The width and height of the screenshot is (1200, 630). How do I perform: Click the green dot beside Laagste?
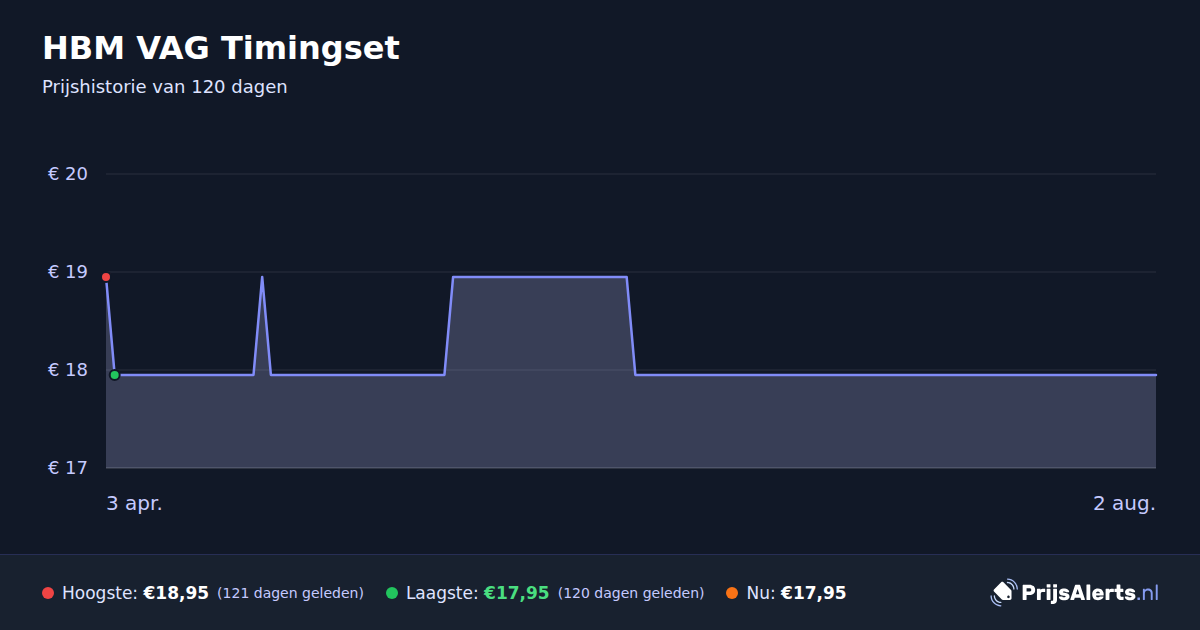tap(392, 593)
